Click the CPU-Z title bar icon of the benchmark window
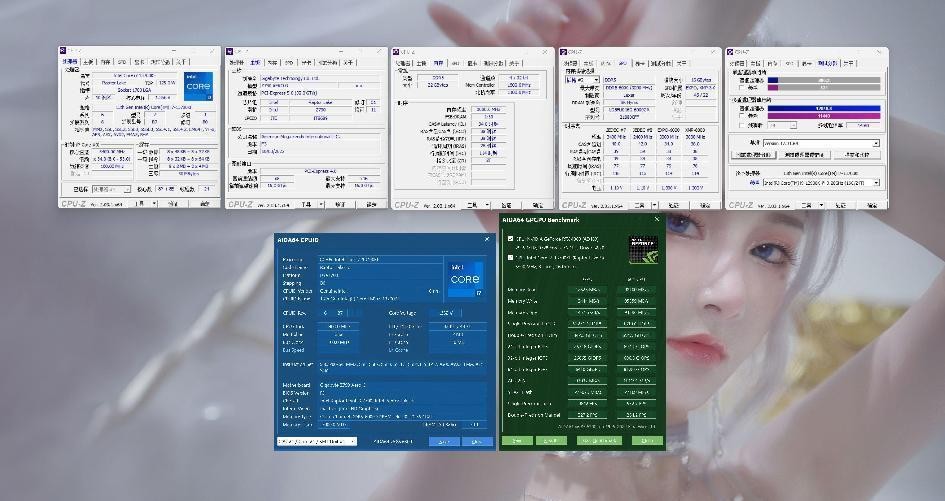 [x=731, y=52]
